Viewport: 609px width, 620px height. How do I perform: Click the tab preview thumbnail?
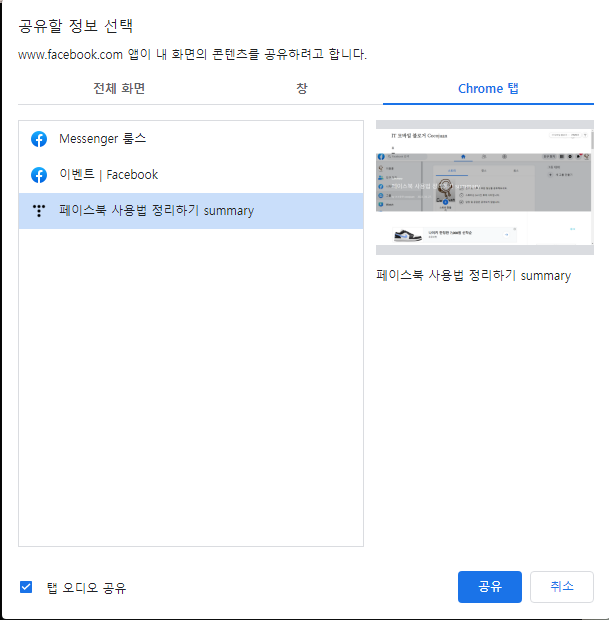[x=485, y=187]
